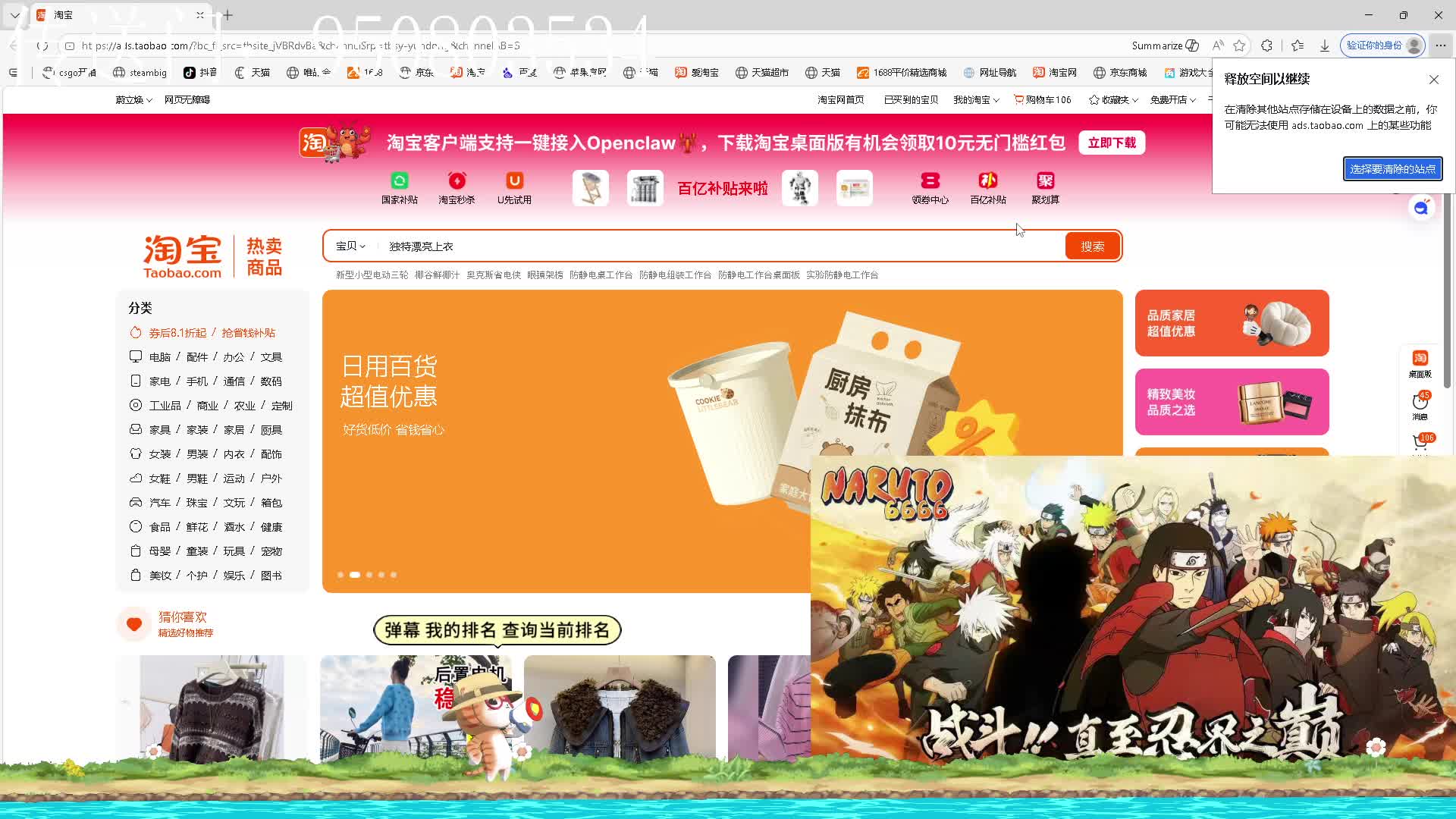1456x819 pixels.
Task: Toggle favorite star for current page
Action: click(1240, 45)
